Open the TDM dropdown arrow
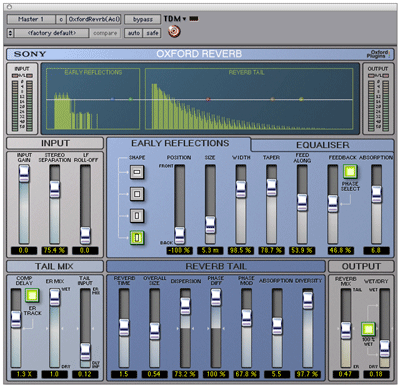The image size is (400, 387). [x=184, y=19]
